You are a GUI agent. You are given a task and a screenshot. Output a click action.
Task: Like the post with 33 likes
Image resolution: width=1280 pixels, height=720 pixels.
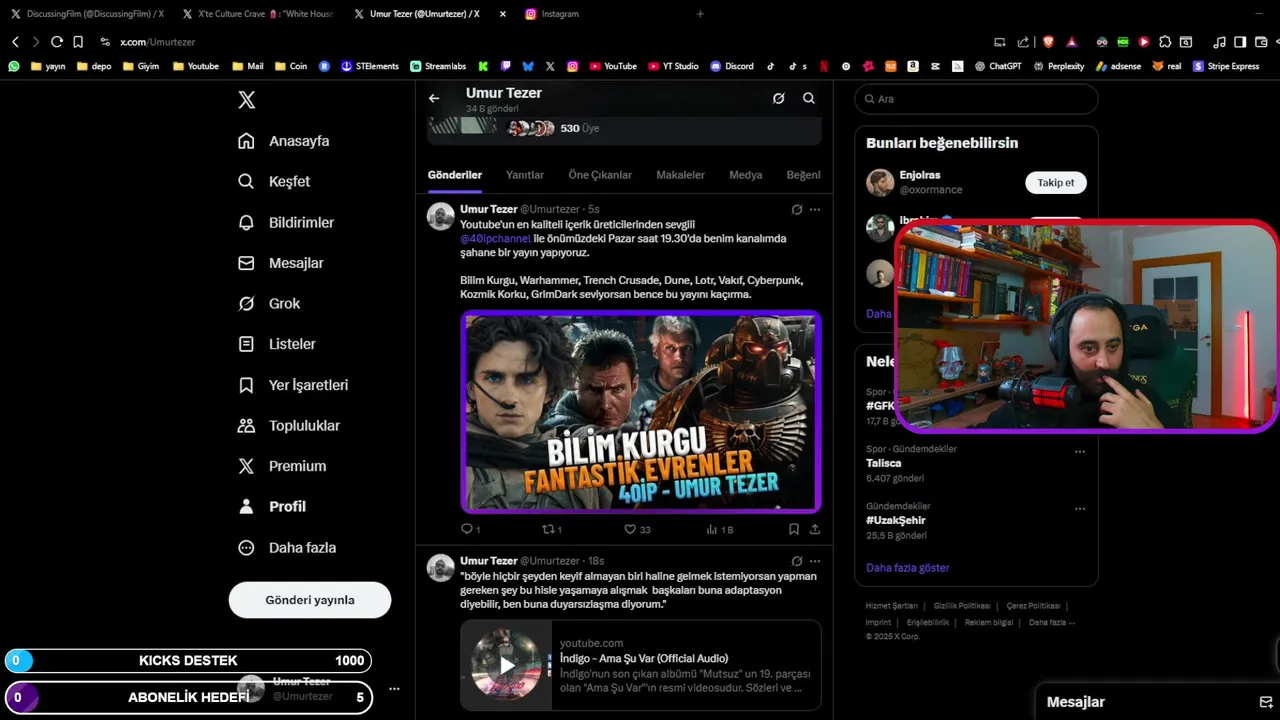tap(637, 529)
